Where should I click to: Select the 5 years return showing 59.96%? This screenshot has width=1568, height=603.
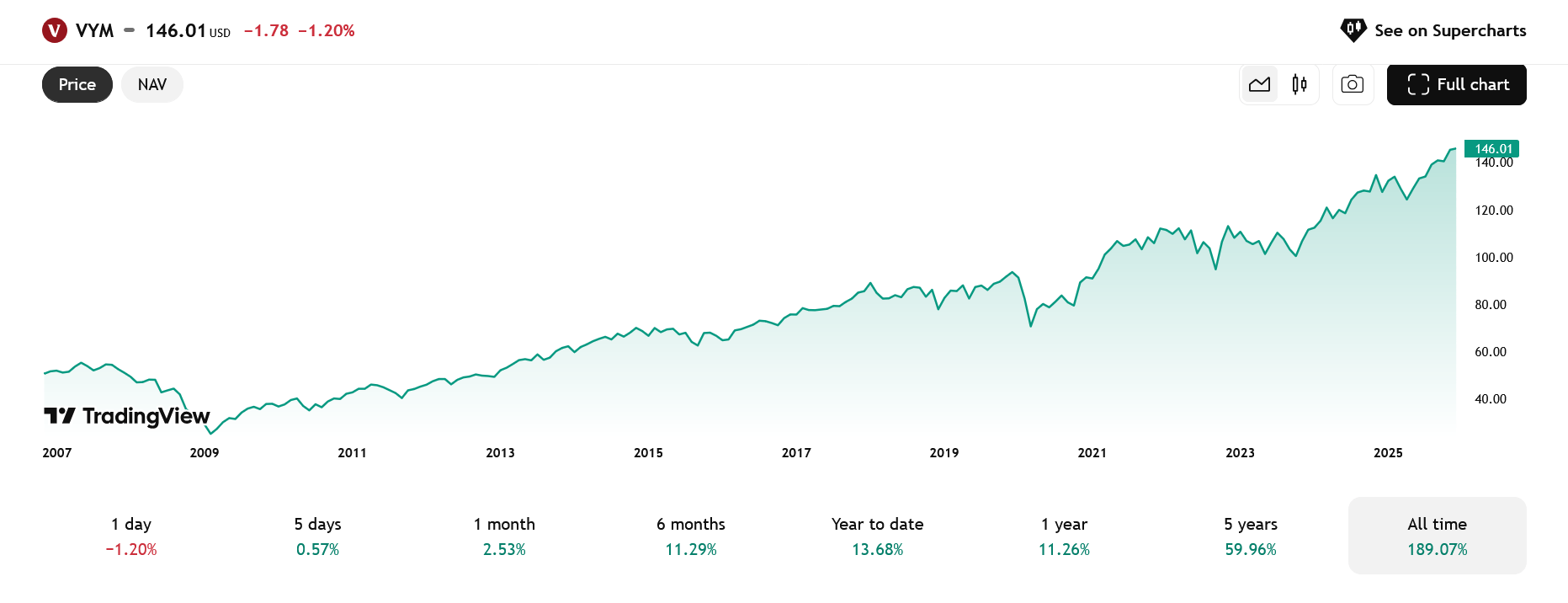(x=1251, y=536)
